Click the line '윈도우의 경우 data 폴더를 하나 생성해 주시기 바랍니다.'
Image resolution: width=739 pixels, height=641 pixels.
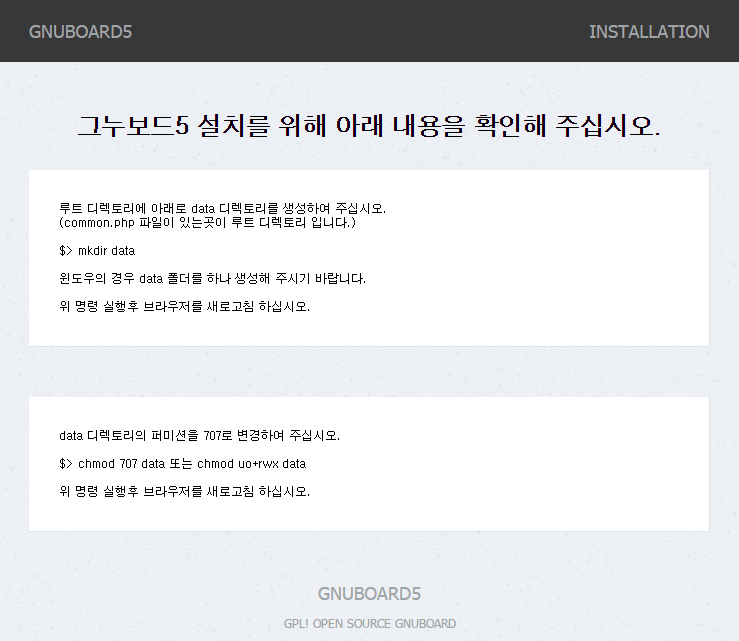(213, 279)
